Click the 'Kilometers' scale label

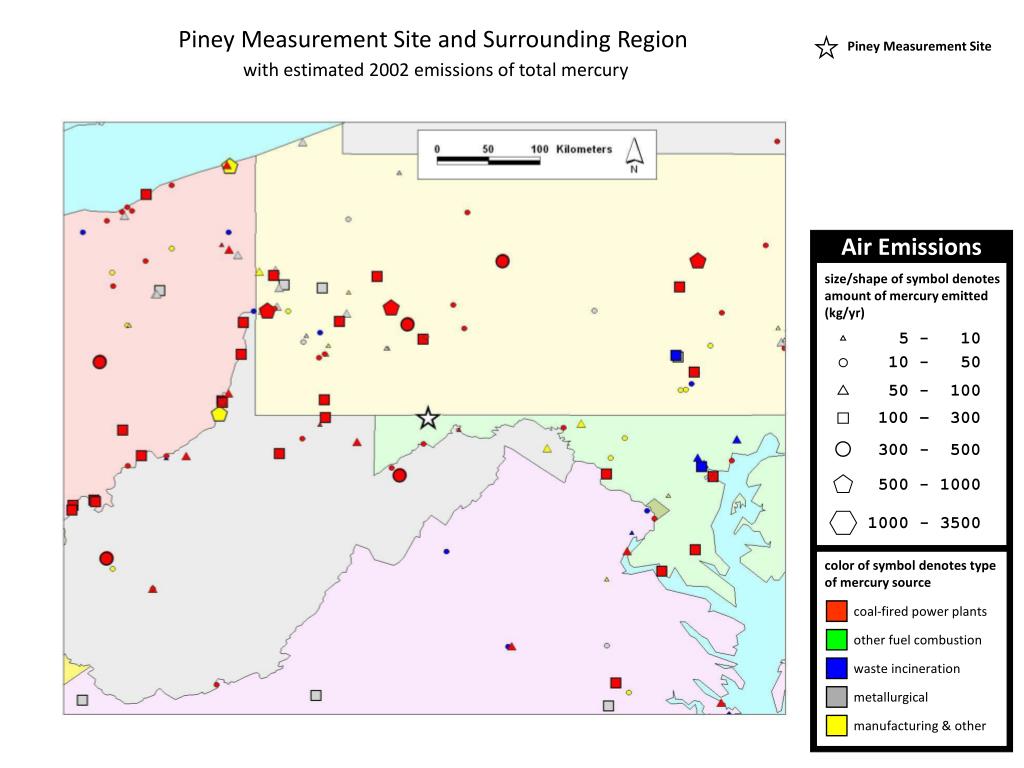coord(584,149)
